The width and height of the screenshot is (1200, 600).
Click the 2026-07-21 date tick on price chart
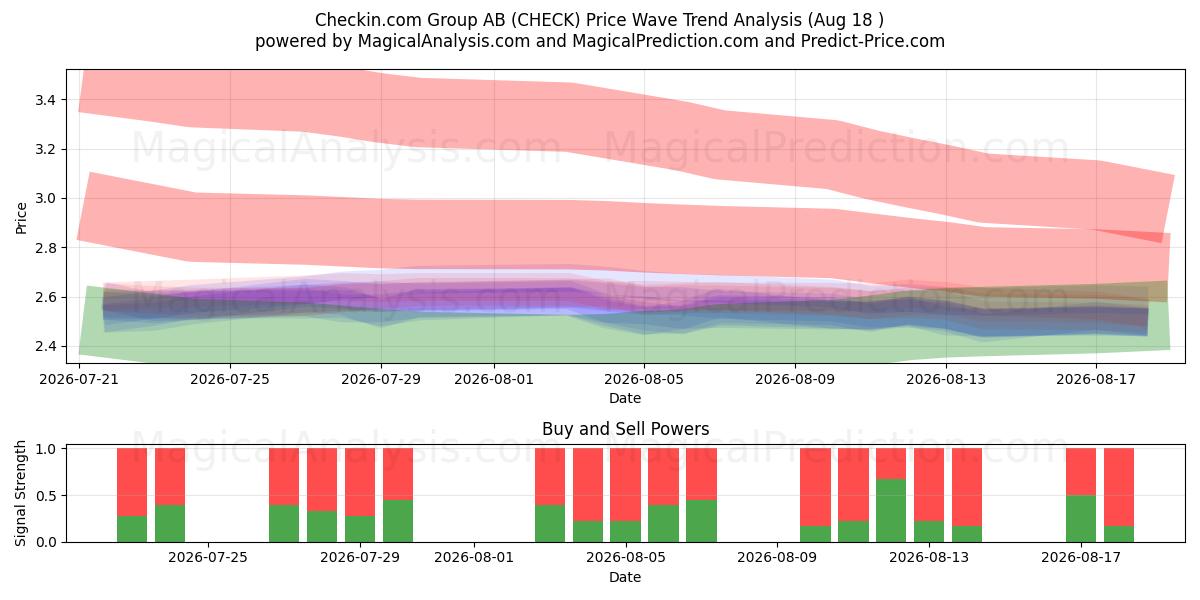(79, 379)
